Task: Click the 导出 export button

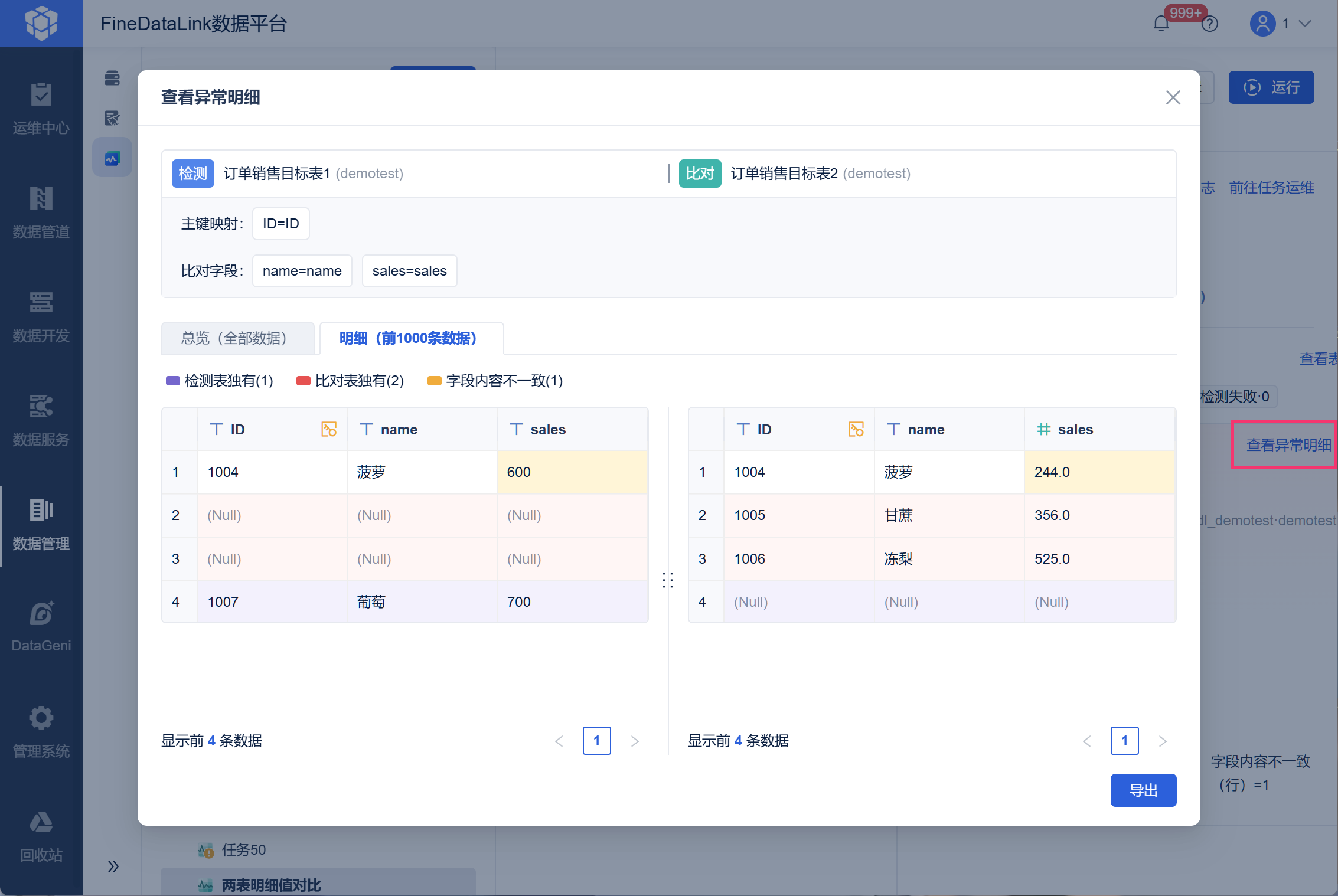Action: click(1143, 790)
